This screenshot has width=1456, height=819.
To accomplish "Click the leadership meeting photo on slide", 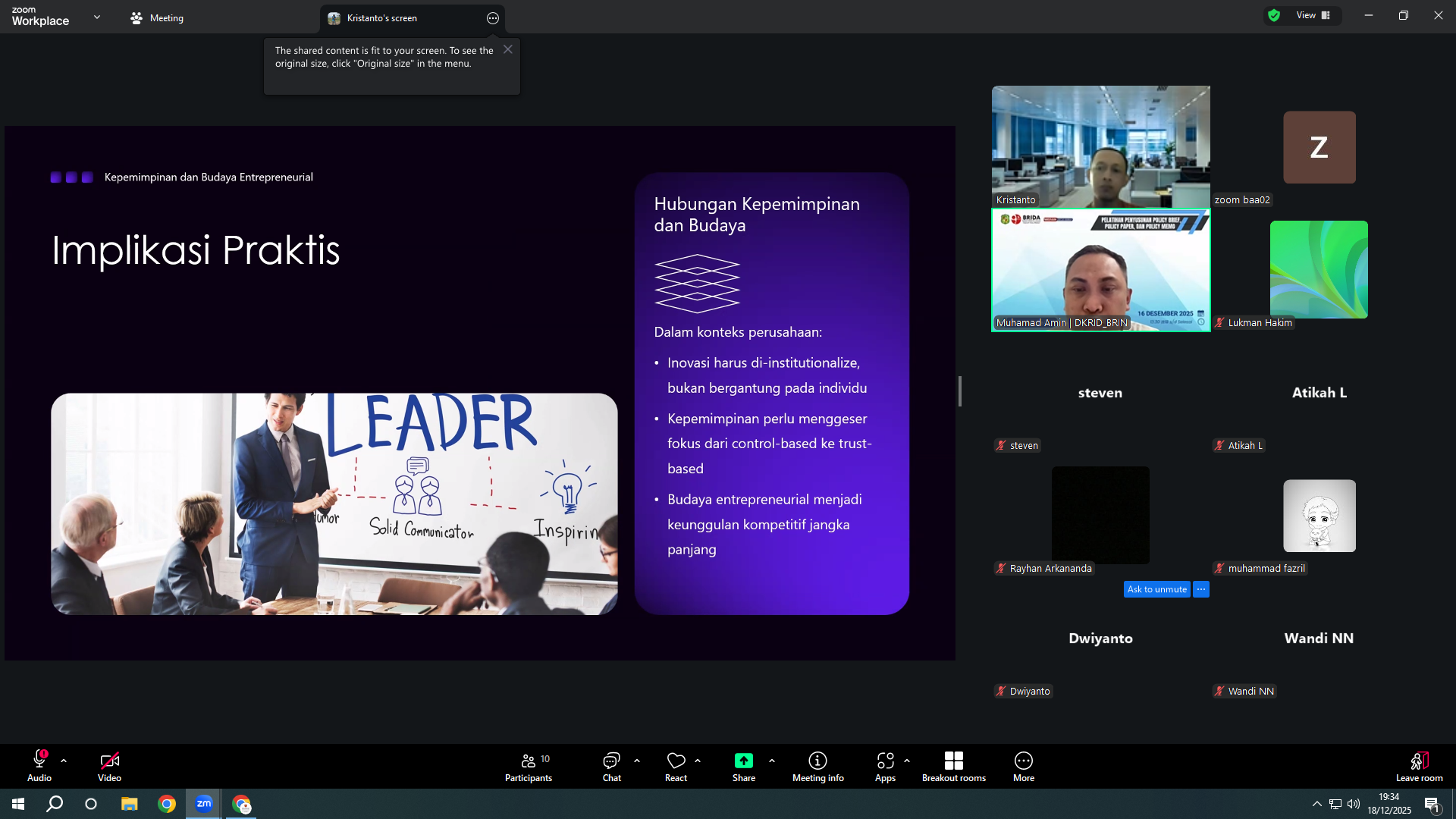I will [x=334, y=504].
